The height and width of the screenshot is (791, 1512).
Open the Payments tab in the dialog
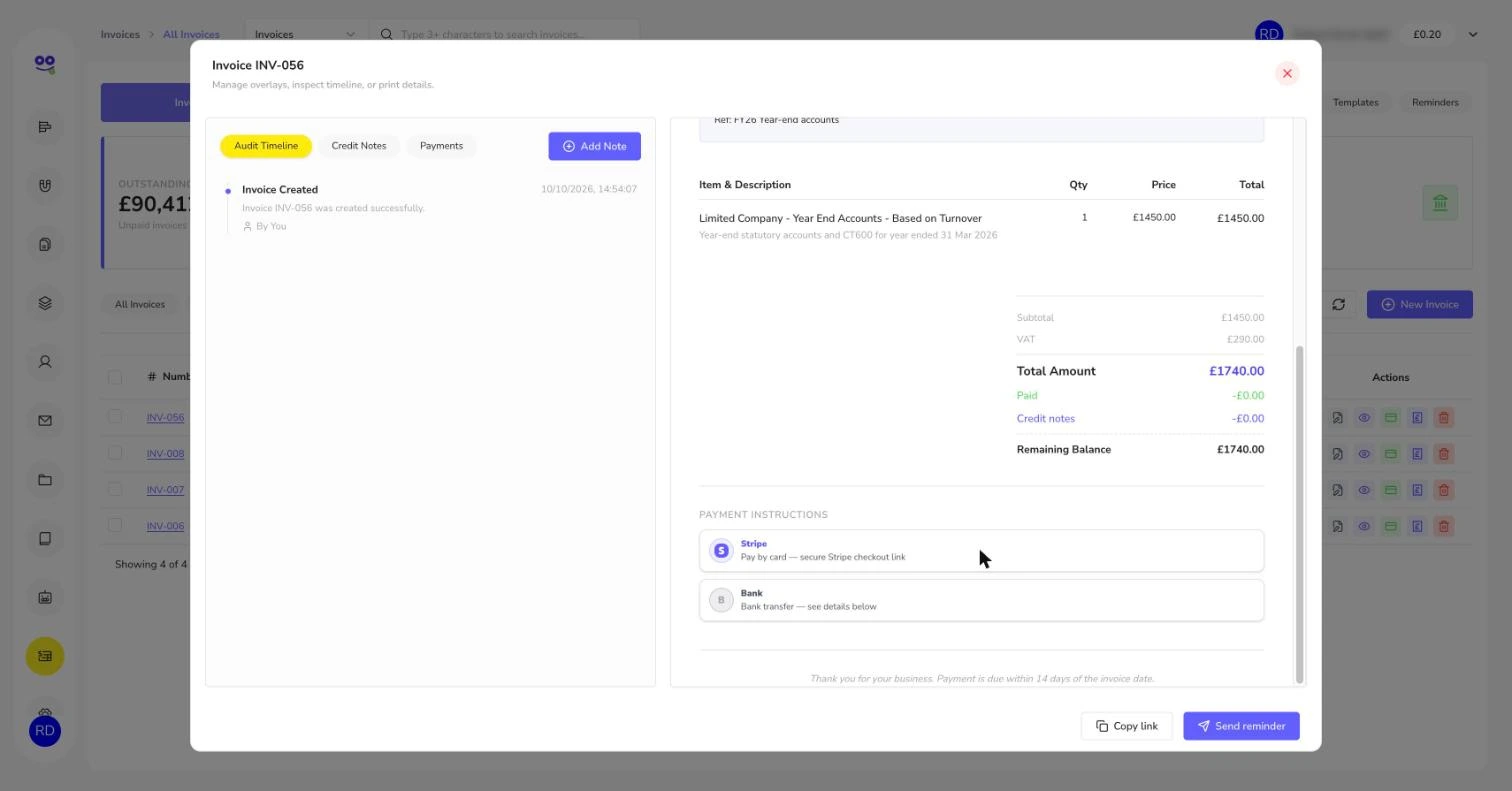(441, 146)
